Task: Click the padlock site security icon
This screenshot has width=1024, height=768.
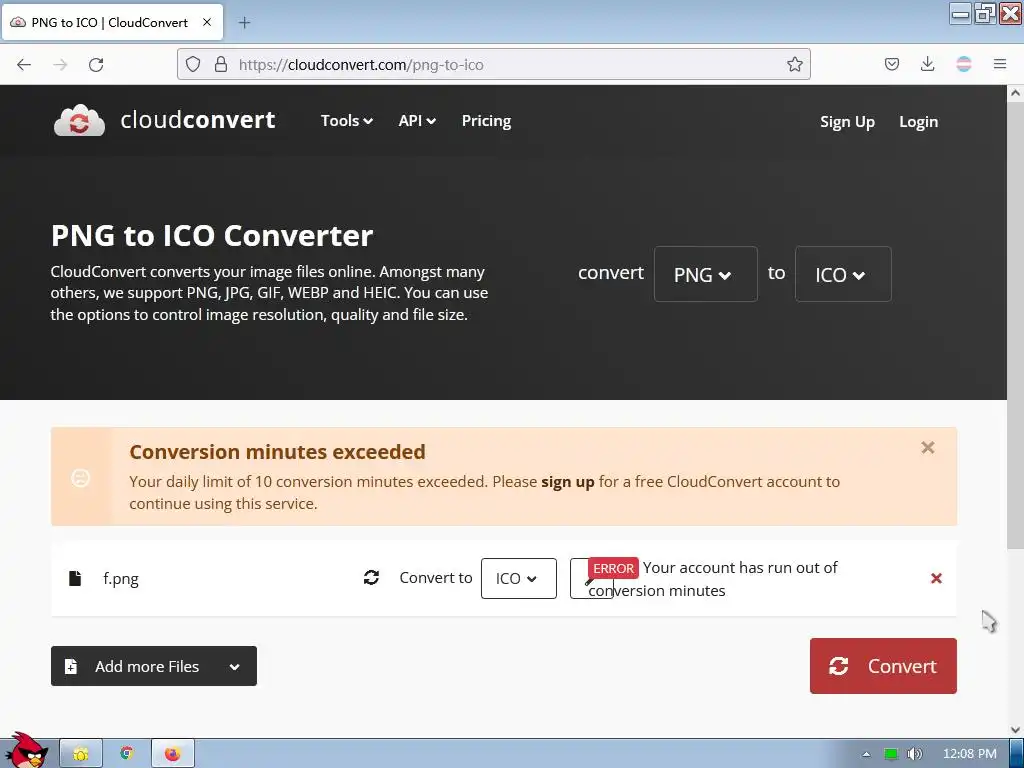Action: (x=221, y=64)
